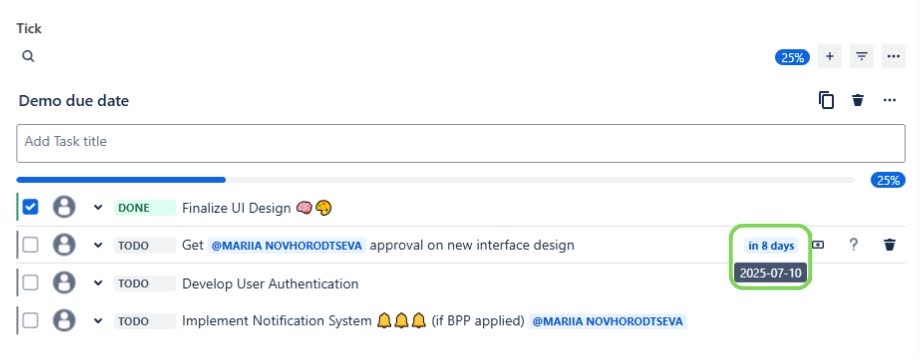Click into the Add Task title field
Screen dimensions: 920x360
(461, 143)
